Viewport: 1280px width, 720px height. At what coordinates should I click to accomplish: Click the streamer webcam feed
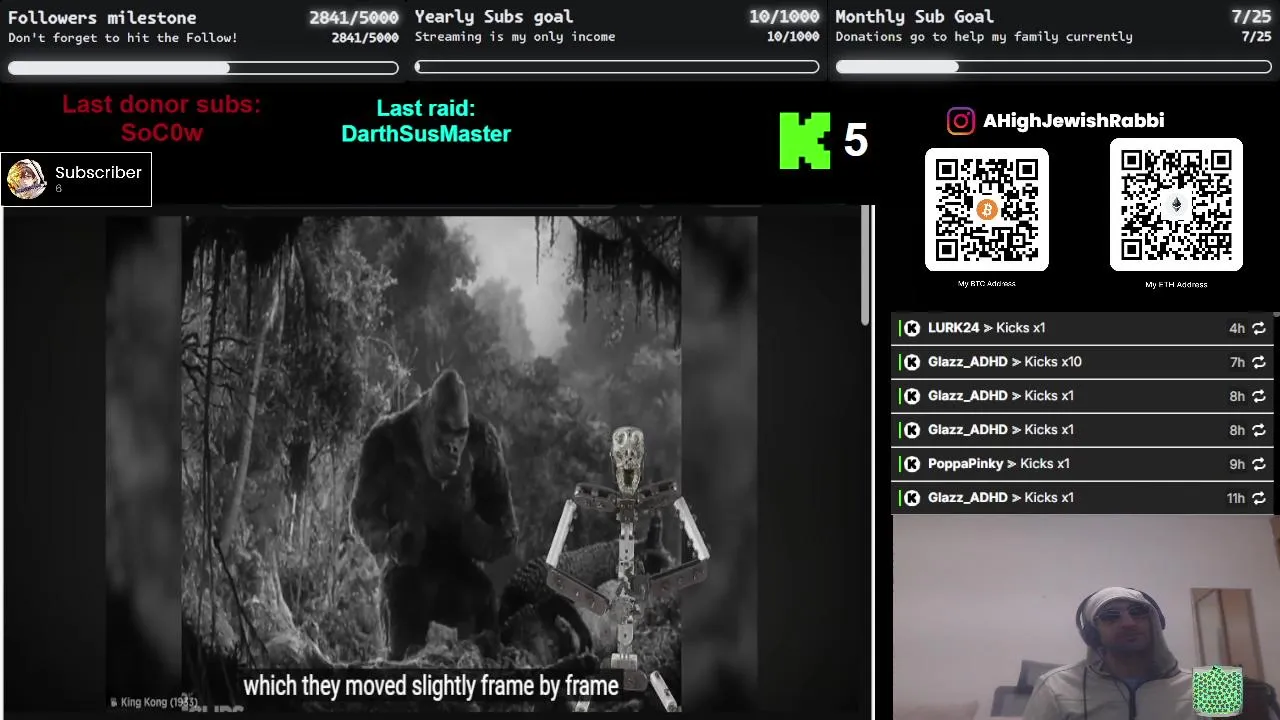coord(1086,618)
